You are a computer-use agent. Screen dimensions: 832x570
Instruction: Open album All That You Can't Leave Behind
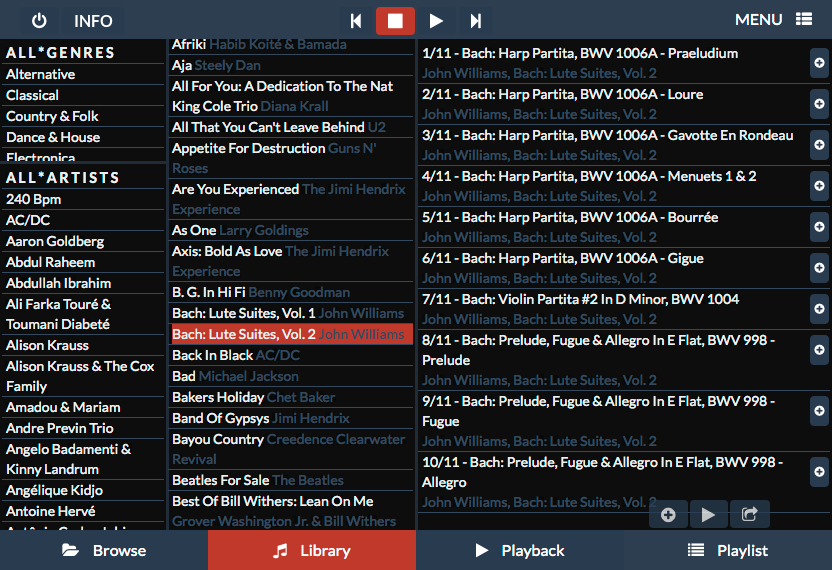point(291,127)
